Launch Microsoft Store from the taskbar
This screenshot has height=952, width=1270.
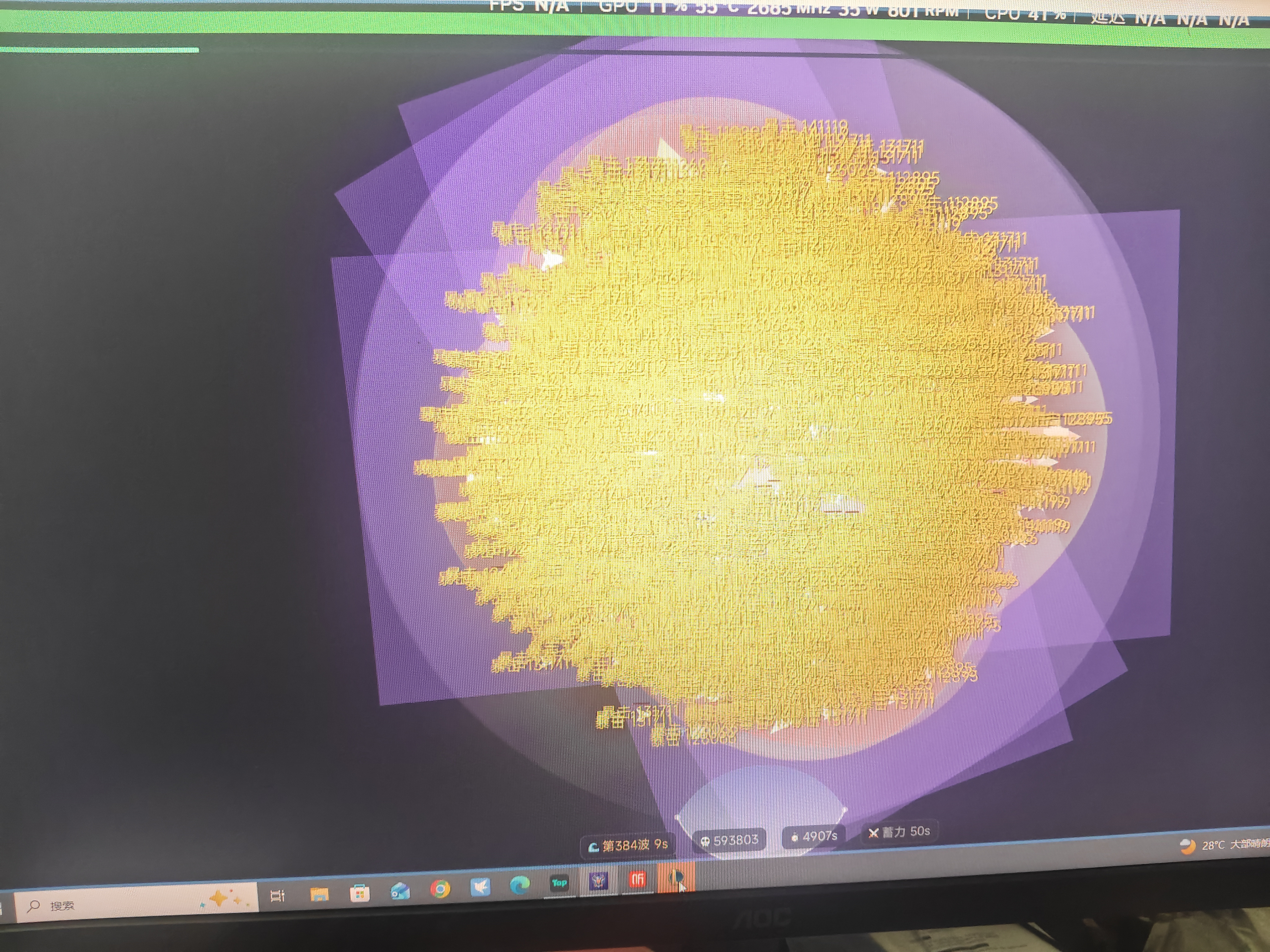359,893
